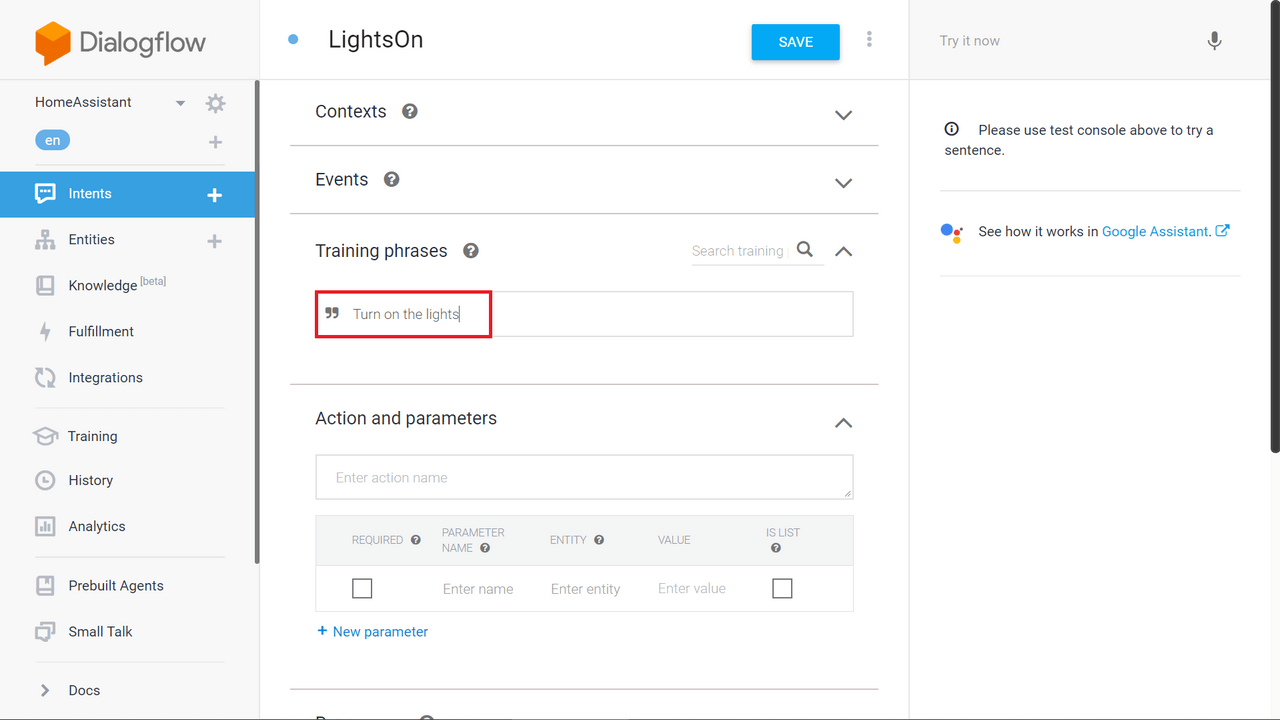Click the quote icon in training phrase field
Image resolution: width=1280 pixels, height=720 pixels.
click(333, 313)
